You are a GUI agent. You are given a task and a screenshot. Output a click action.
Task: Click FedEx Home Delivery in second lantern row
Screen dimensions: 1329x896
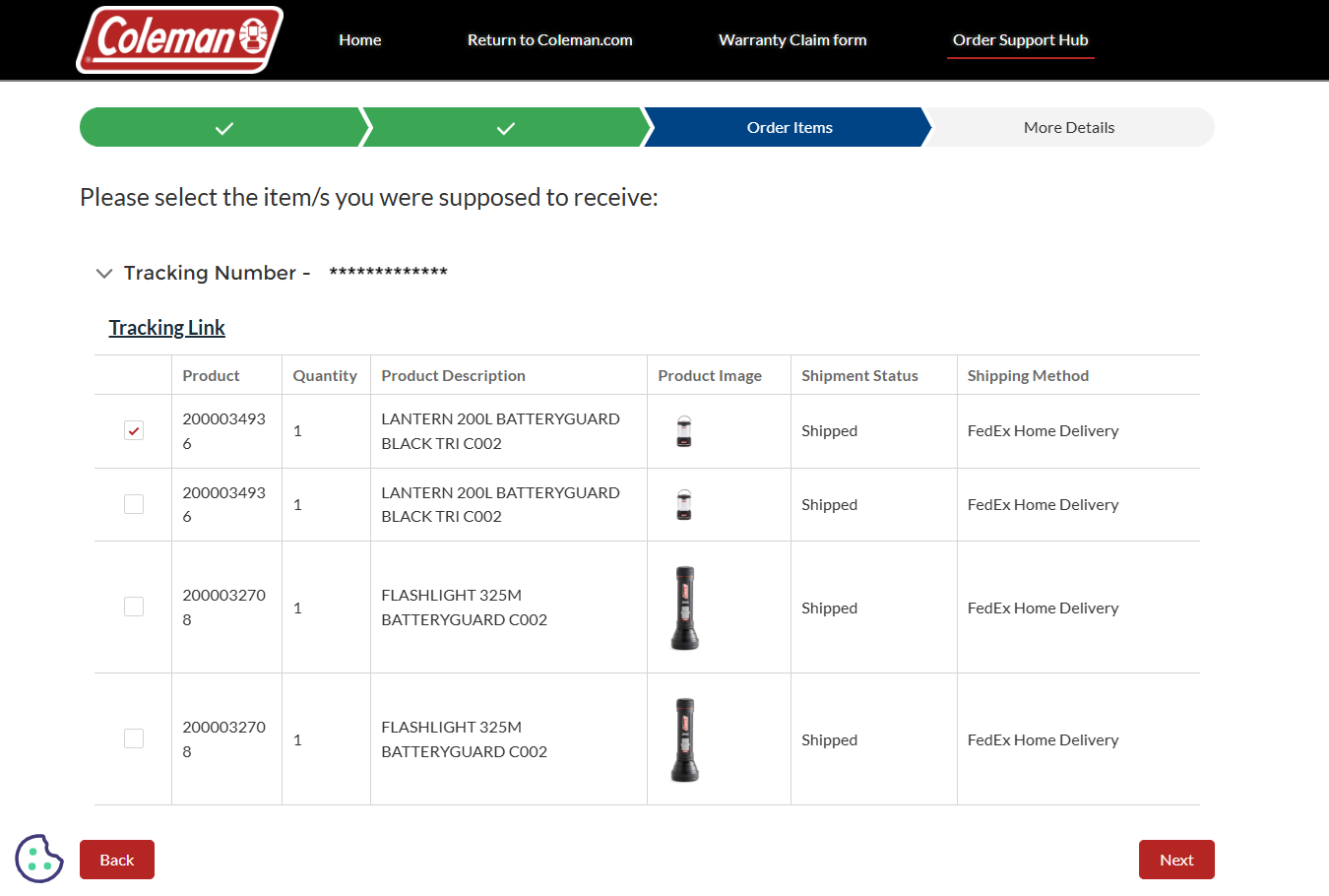[1043, 504]
